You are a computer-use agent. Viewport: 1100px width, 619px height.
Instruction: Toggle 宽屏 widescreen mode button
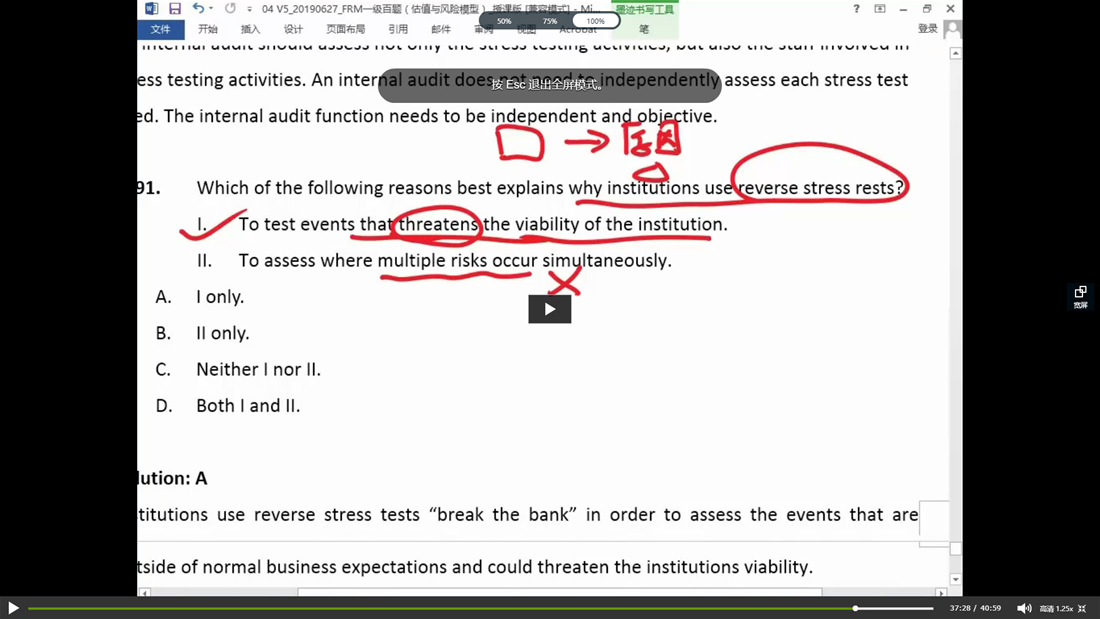point(1080,297)
